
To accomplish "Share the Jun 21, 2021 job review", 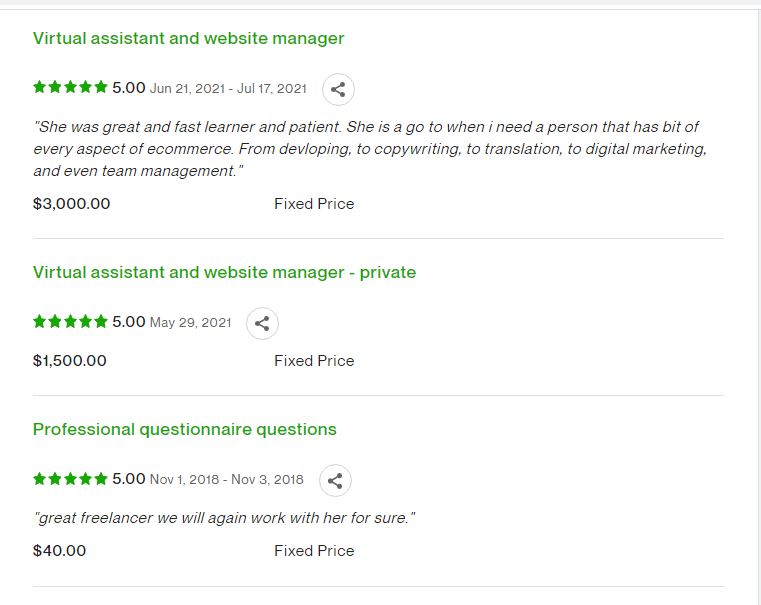I will click(338, 89).
